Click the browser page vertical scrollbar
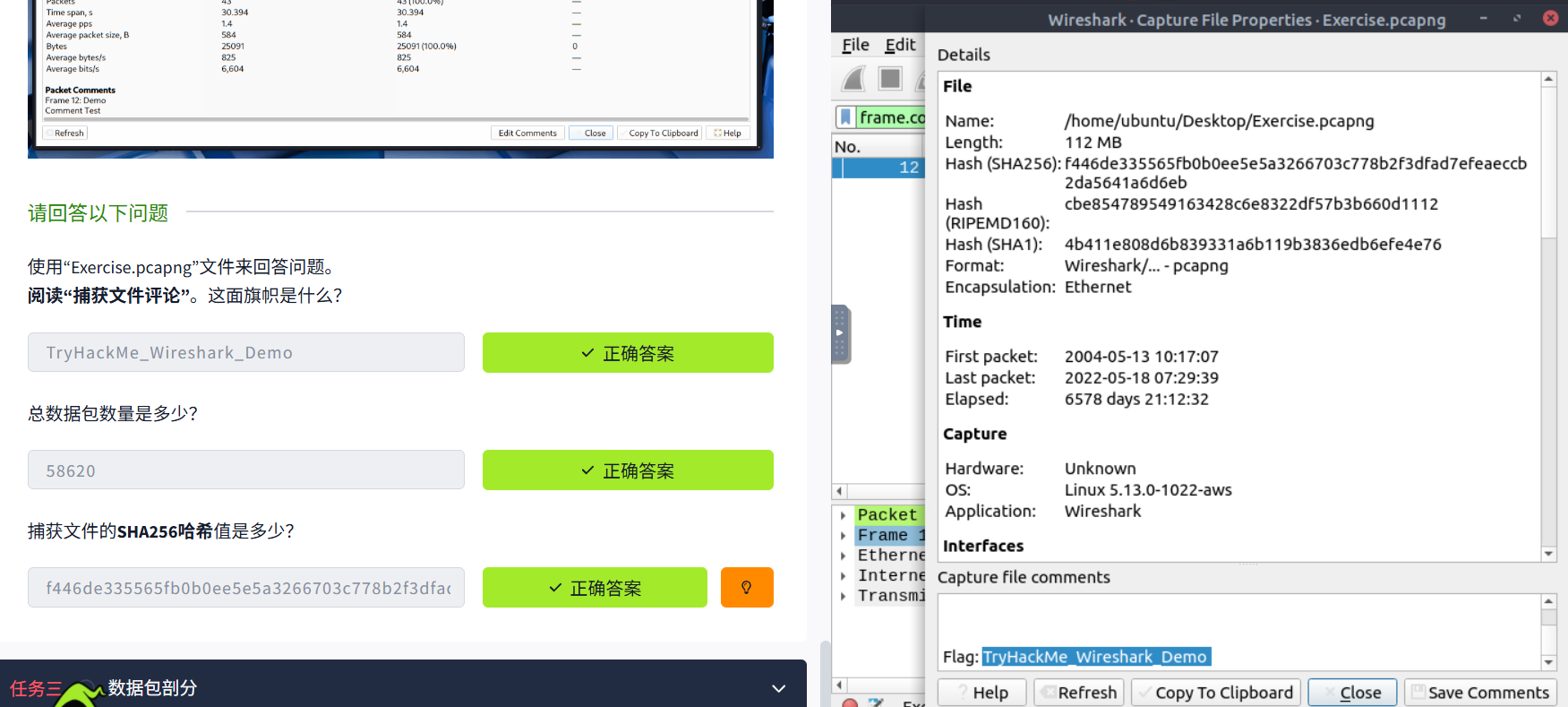The image size is (1568, 707). click(x=825, y=672)
